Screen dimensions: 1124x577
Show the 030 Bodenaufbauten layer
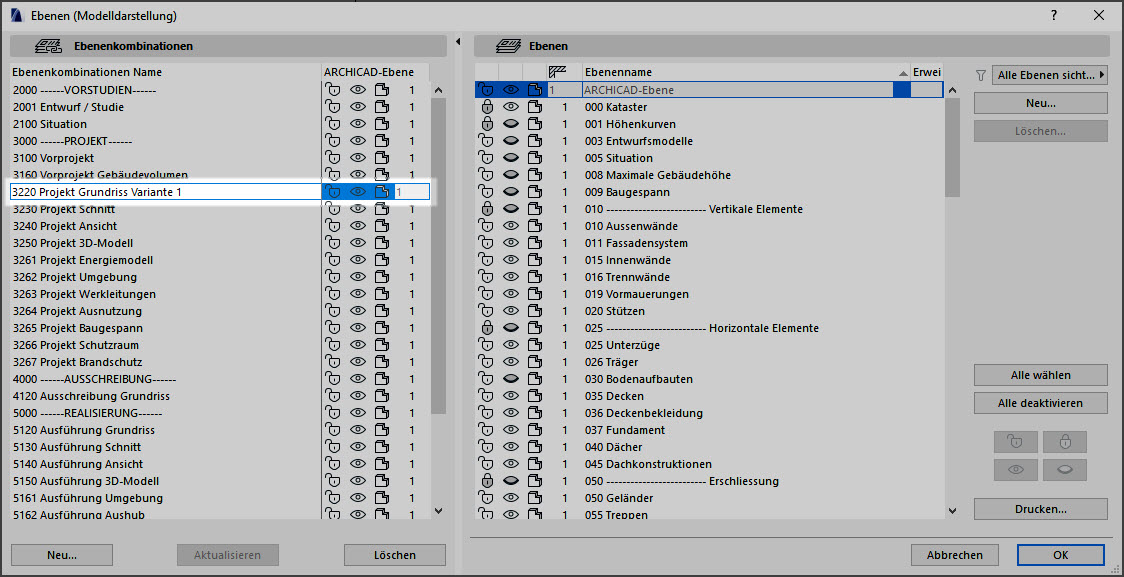510,379
